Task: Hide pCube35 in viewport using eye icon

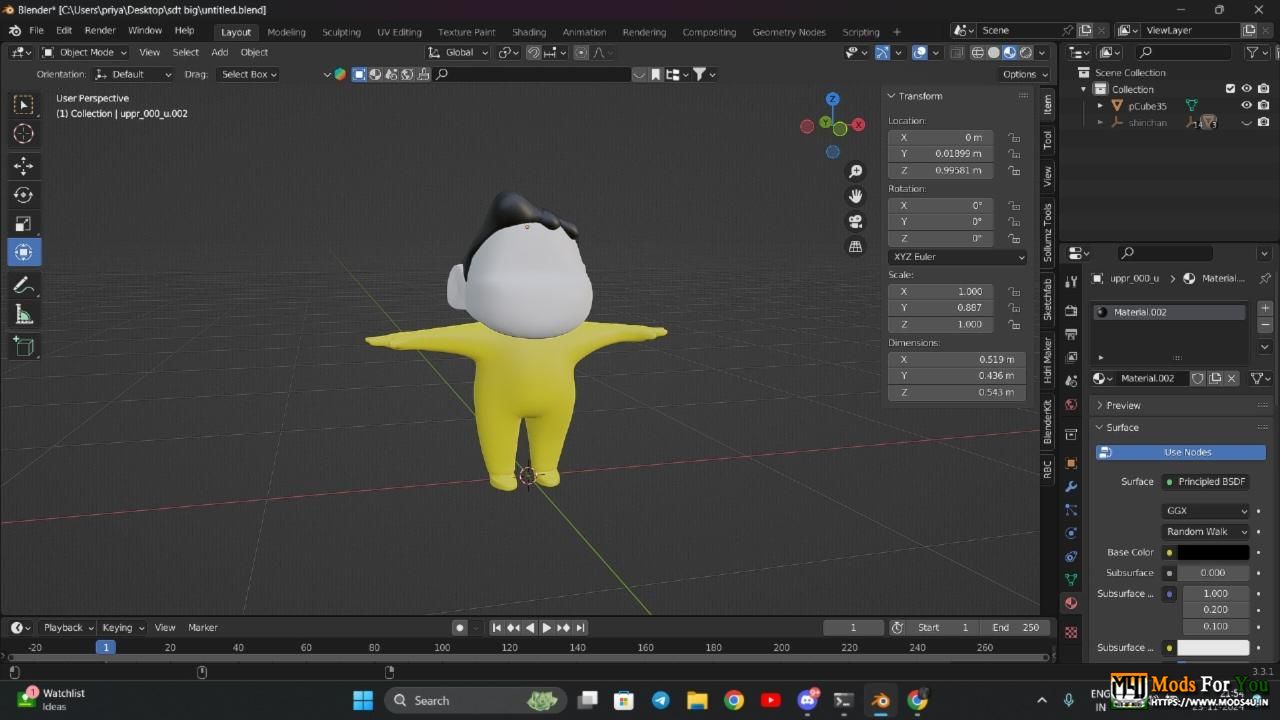Action: 1246,105
